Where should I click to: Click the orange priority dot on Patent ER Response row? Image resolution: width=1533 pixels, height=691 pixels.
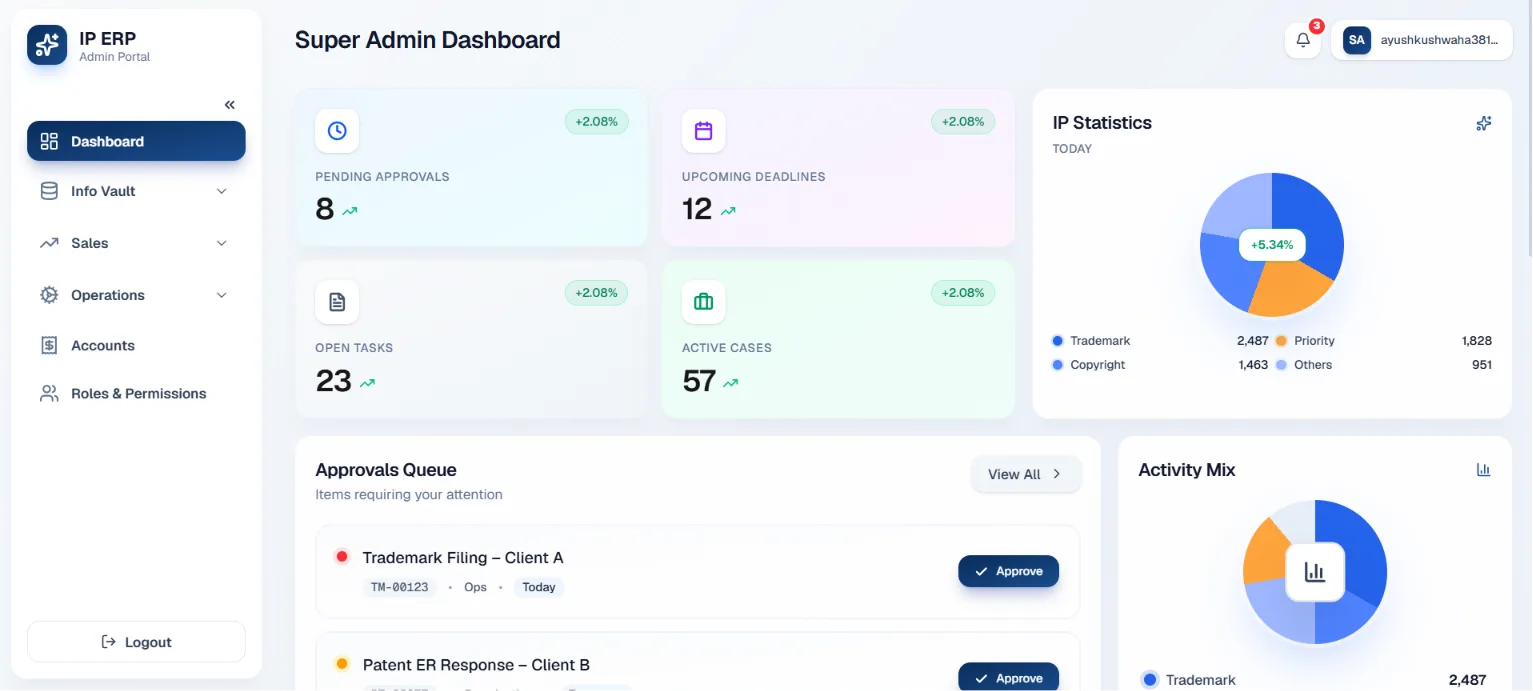(x=342, y=664)
